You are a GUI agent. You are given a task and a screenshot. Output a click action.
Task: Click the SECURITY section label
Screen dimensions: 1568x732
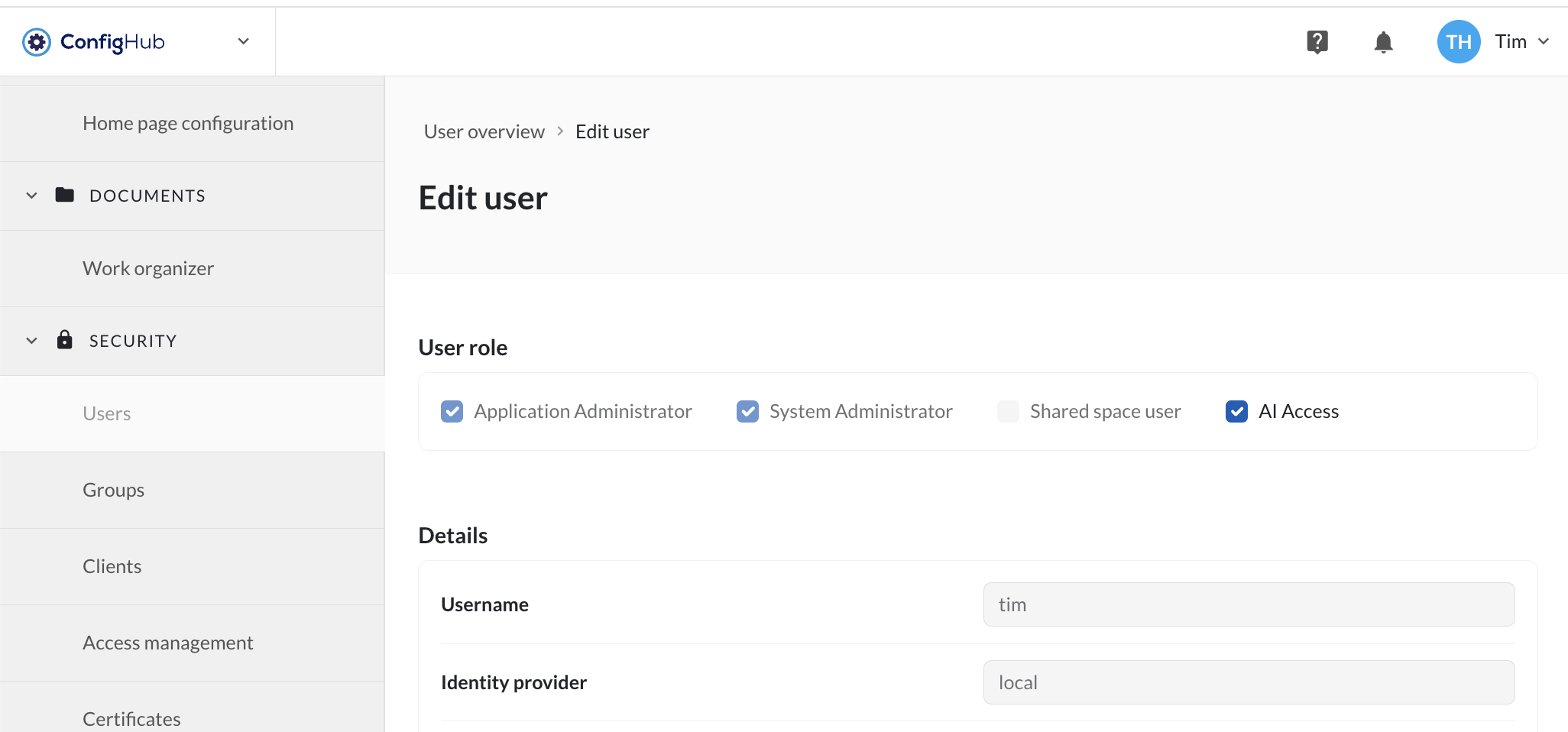click(133, 341)
